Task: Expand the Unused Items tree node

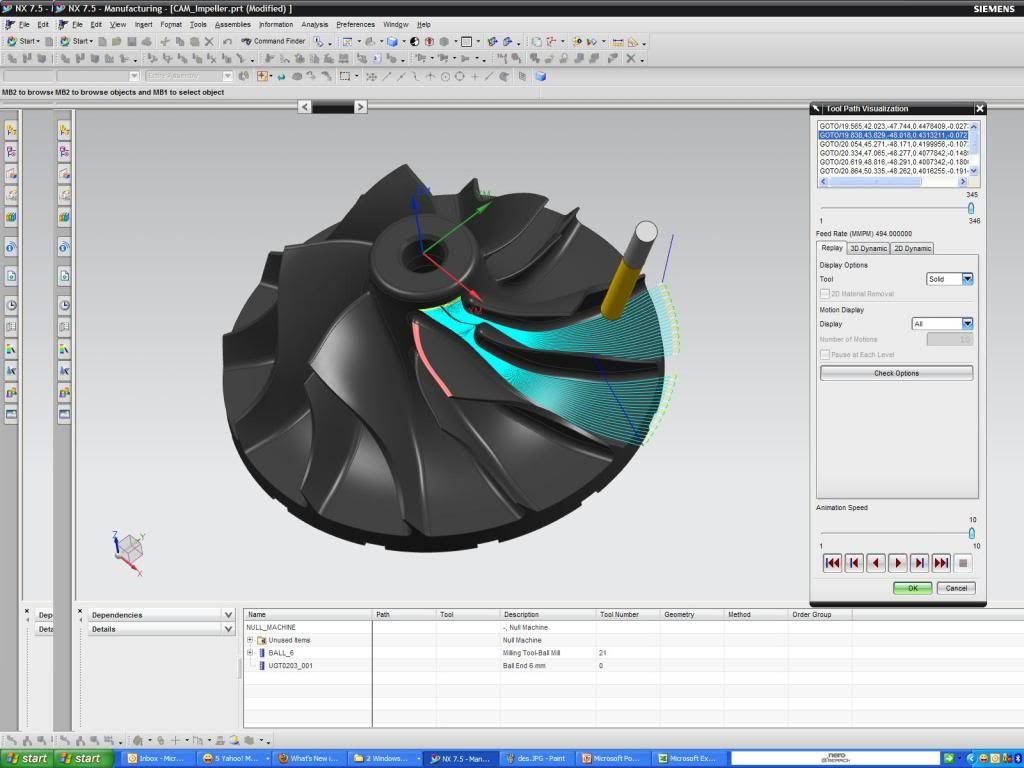Action: (249, 640)
